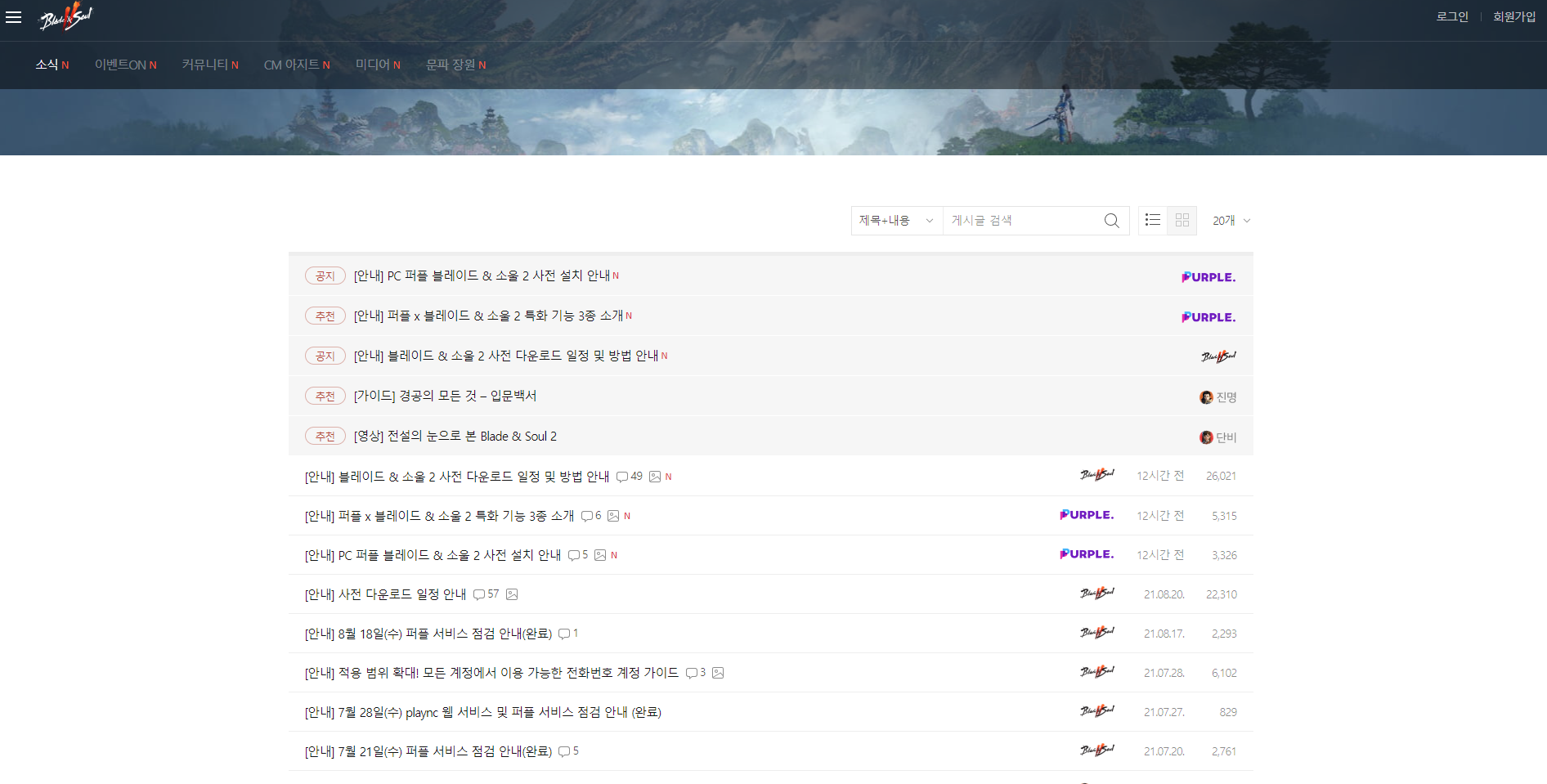Screen dimensions: 1547x784
Task: Click 공지 badge on PC 퍼플 사전 설치 notice
Action: pos(325,276)
